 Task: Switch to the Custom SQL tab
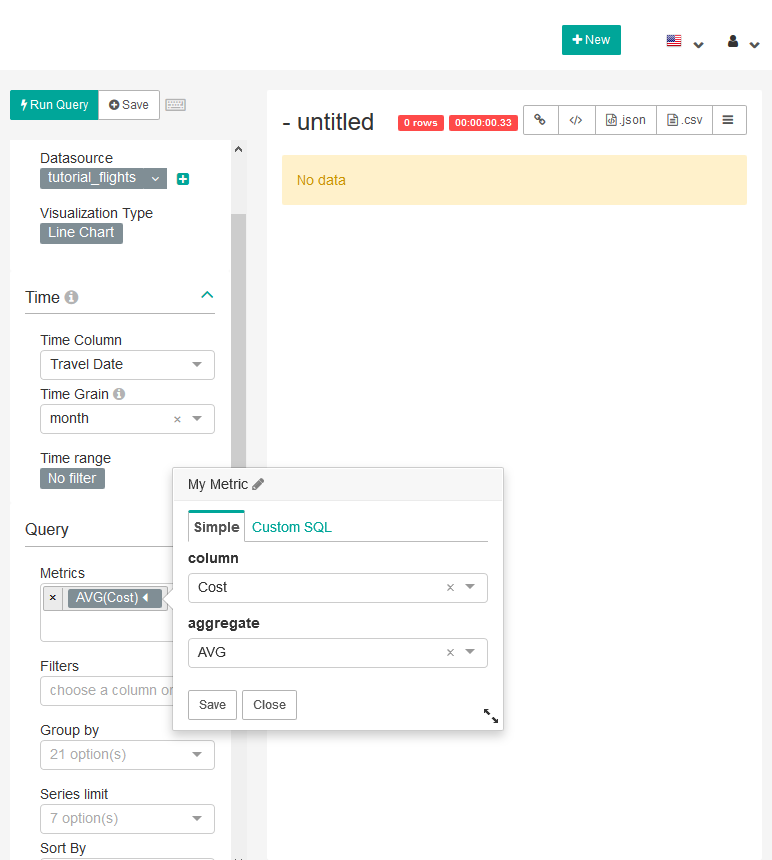(291, 527)
